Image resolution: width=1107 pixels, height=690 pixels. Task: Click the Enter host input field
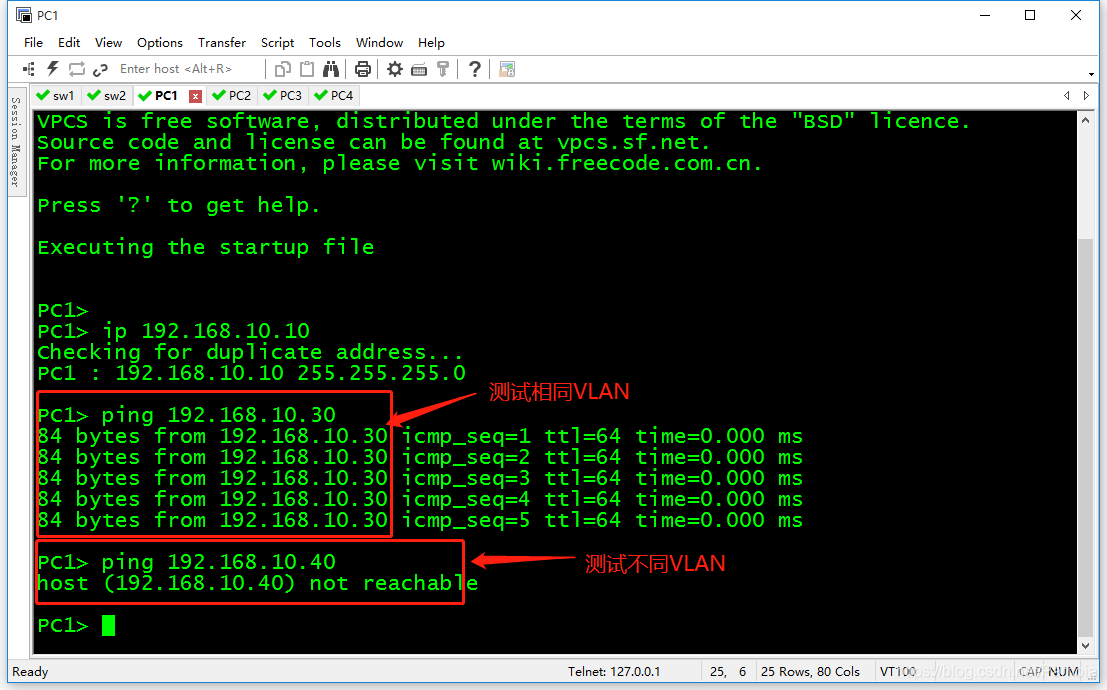pyautogui.click(x=186, y=69)
